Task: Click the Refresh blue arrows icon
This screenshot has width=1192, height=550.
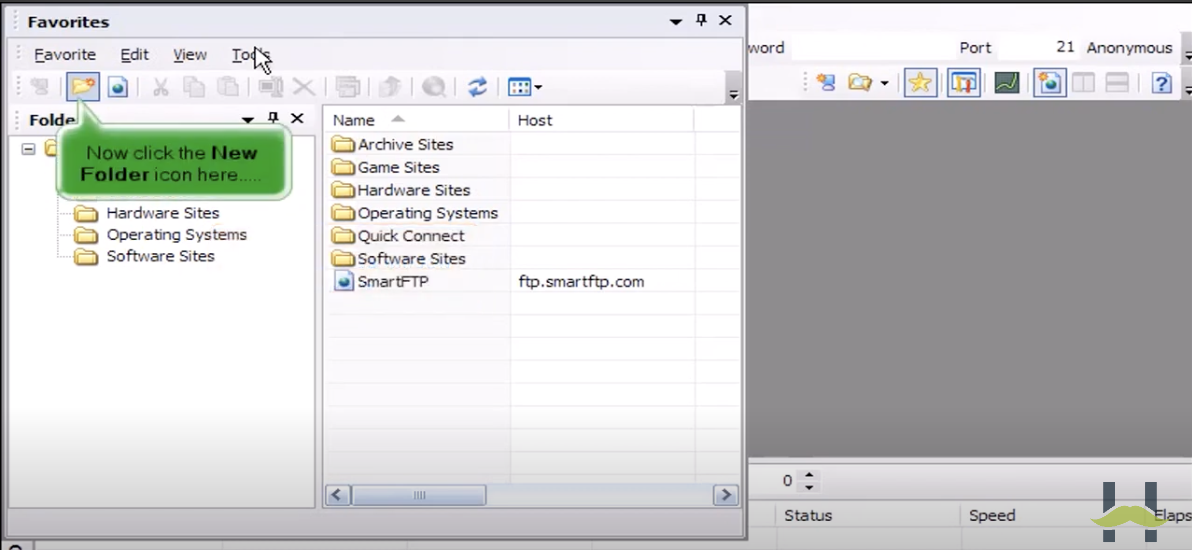Action: tap(477, 87)
